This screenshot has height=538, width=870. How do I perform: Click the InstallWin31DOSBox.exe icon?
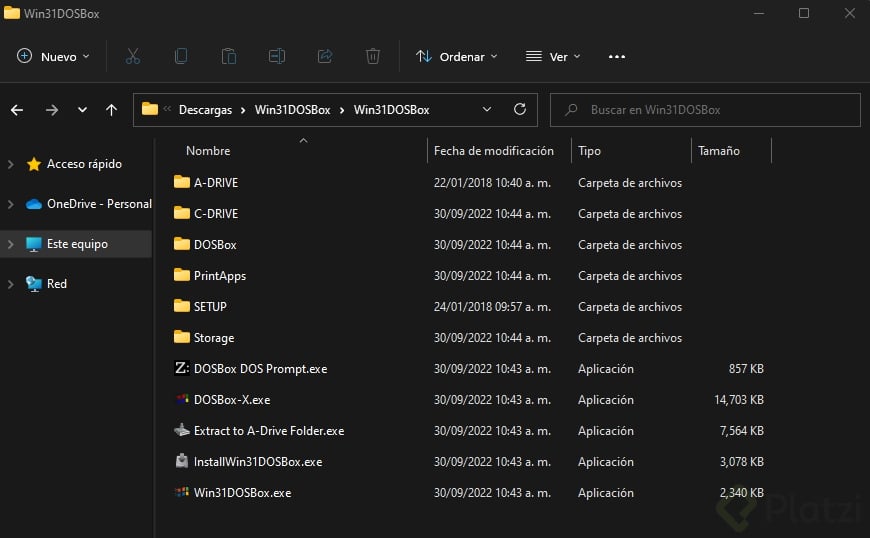(181, 461)
